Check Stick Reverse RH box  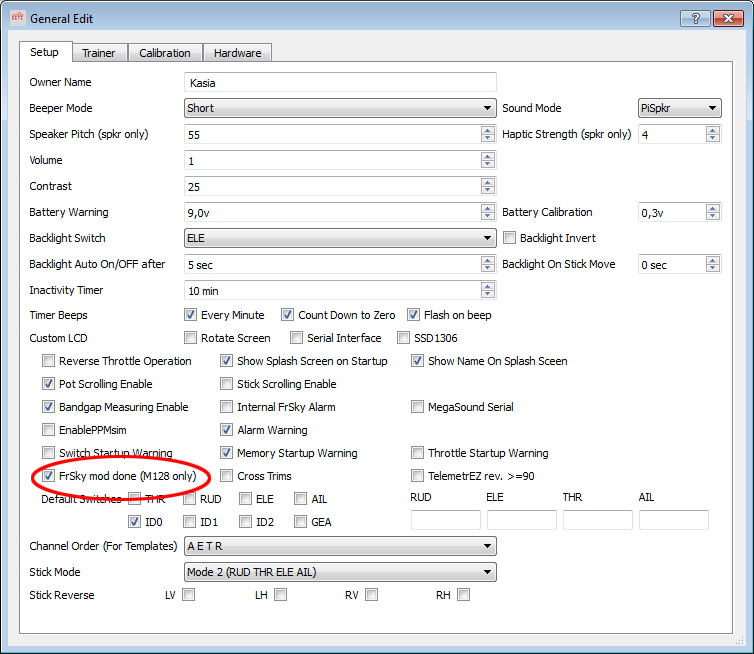pyautogui.click(x=464, y=595)
